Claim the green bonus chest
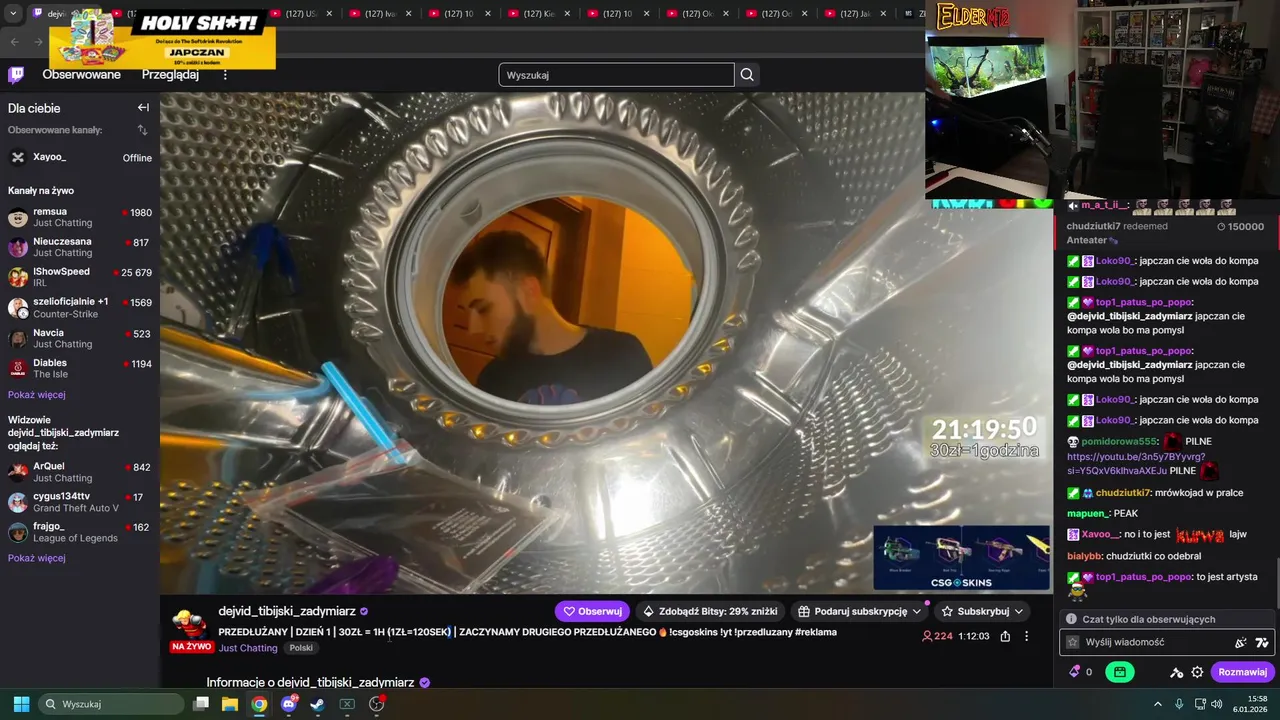The image size is (1280, 720). click(x=1120, y=672)
